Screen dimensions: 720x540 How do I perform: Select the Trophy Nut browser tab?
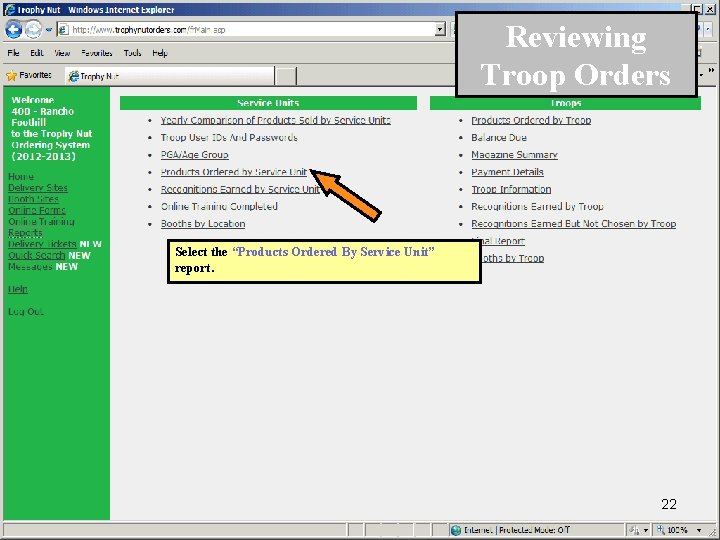tap(170, 76)
